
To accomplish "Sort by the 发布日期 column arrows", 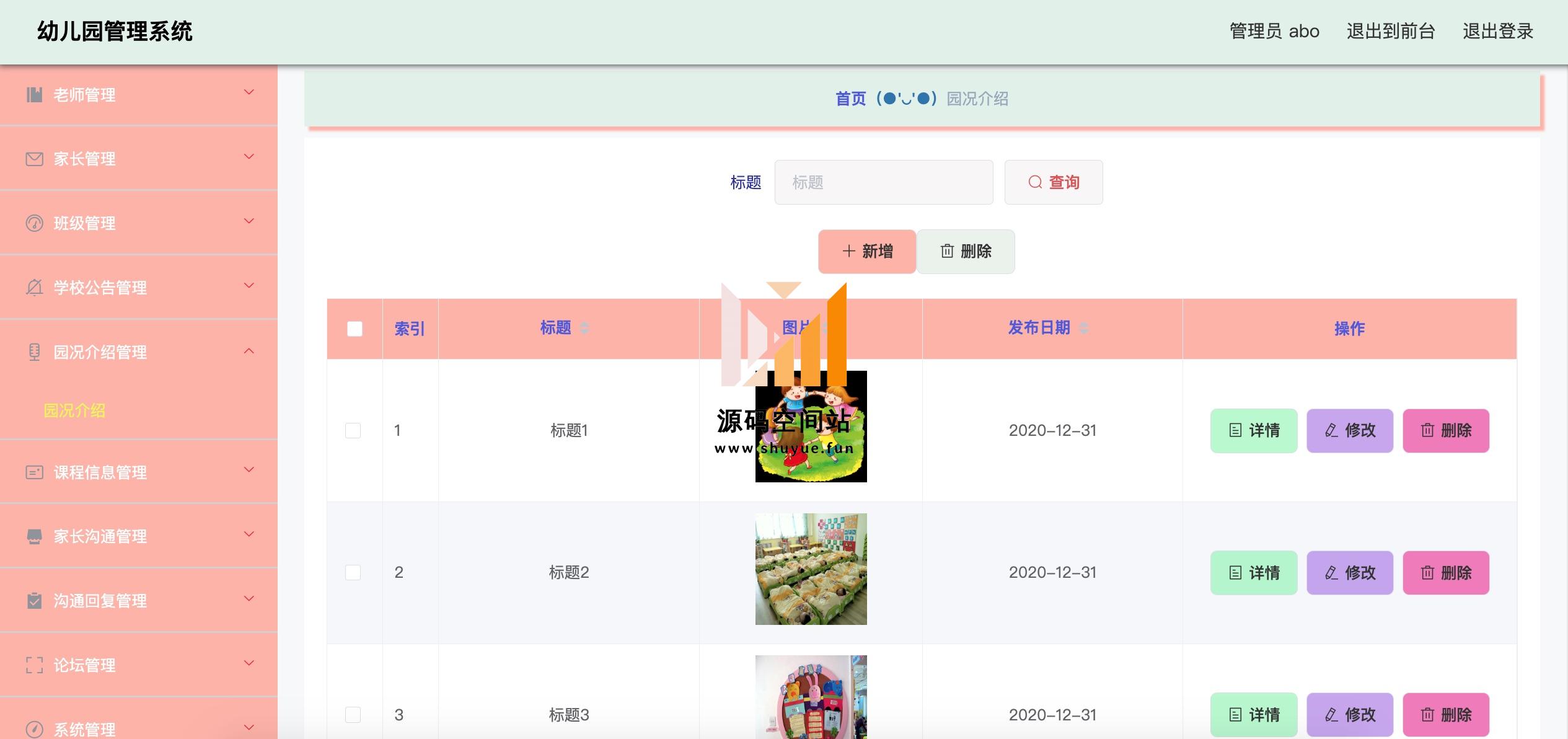I will pyautogui.click(x=1084, y=328).
